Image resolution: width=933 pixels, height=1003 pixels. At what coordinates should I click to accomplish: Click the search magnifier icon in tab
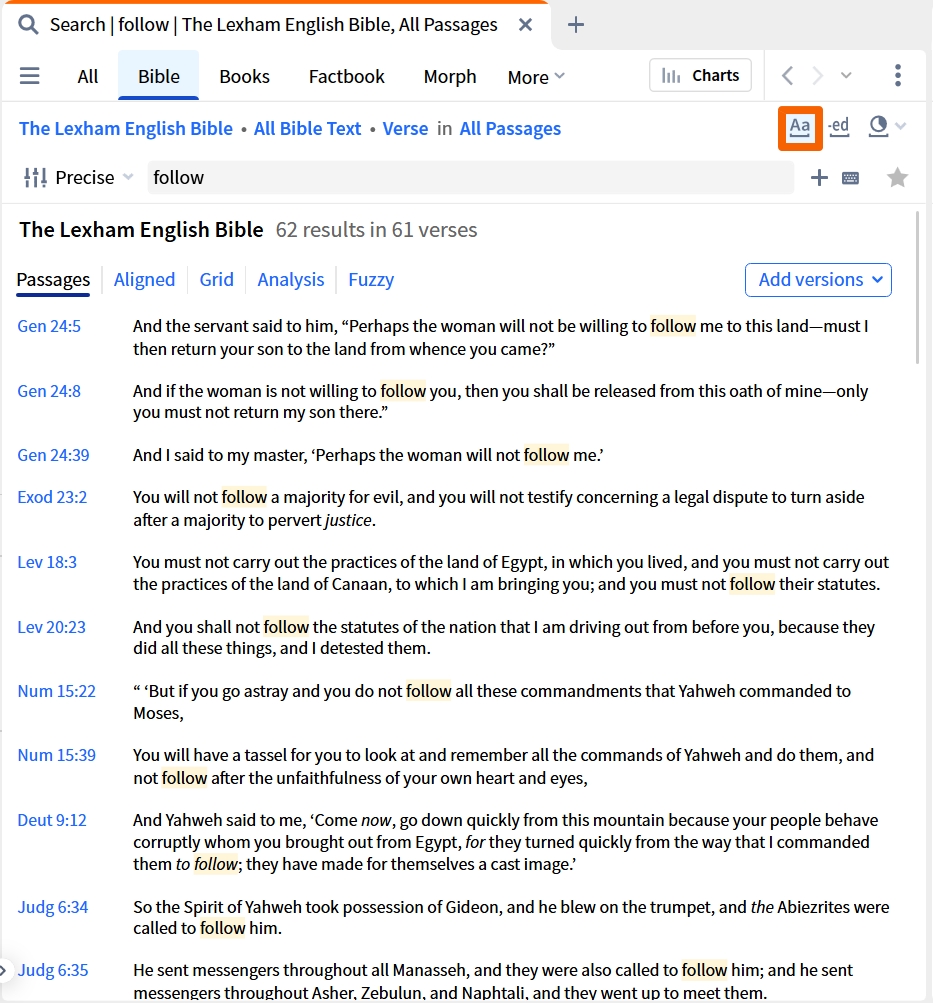28,25
